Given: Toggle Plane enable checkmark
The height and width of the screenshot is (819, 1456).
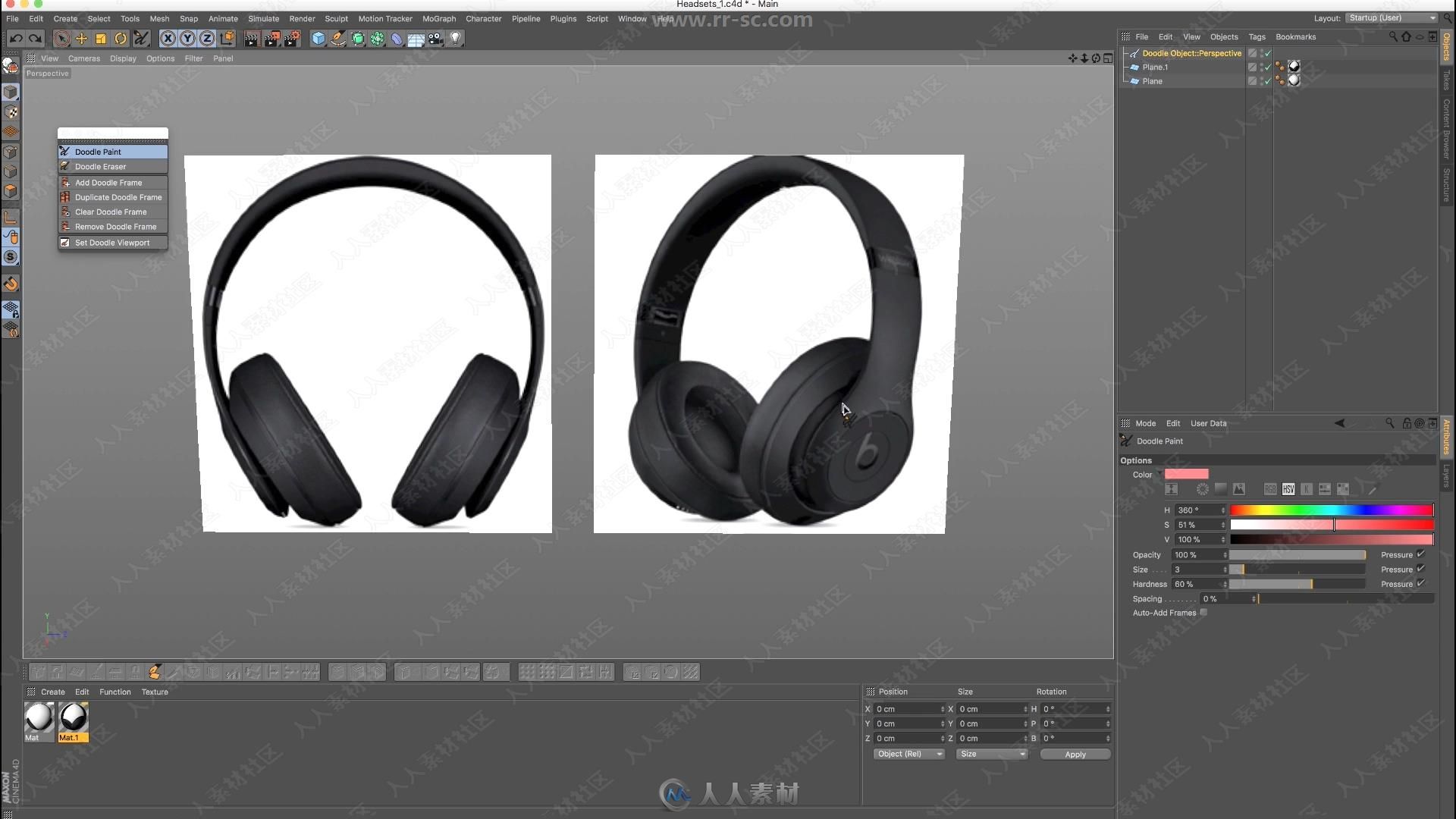Looking at the screenshot, I should click(x=1266, y=80).
